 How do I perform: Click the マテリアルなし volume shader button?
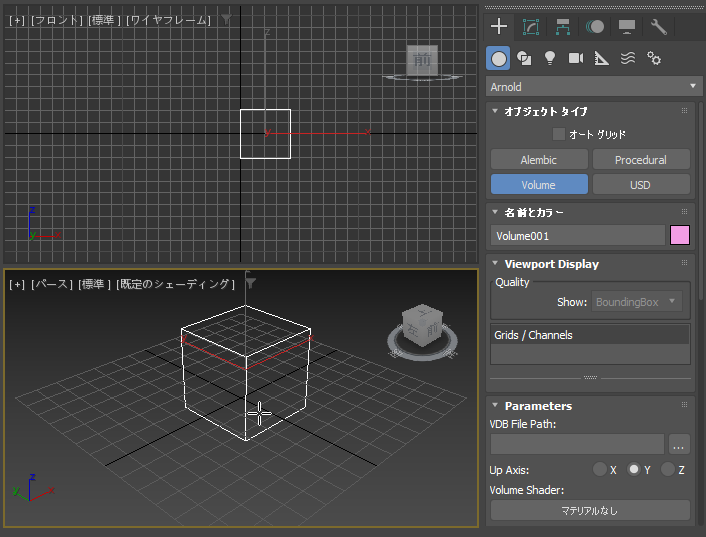pos(589,511)
